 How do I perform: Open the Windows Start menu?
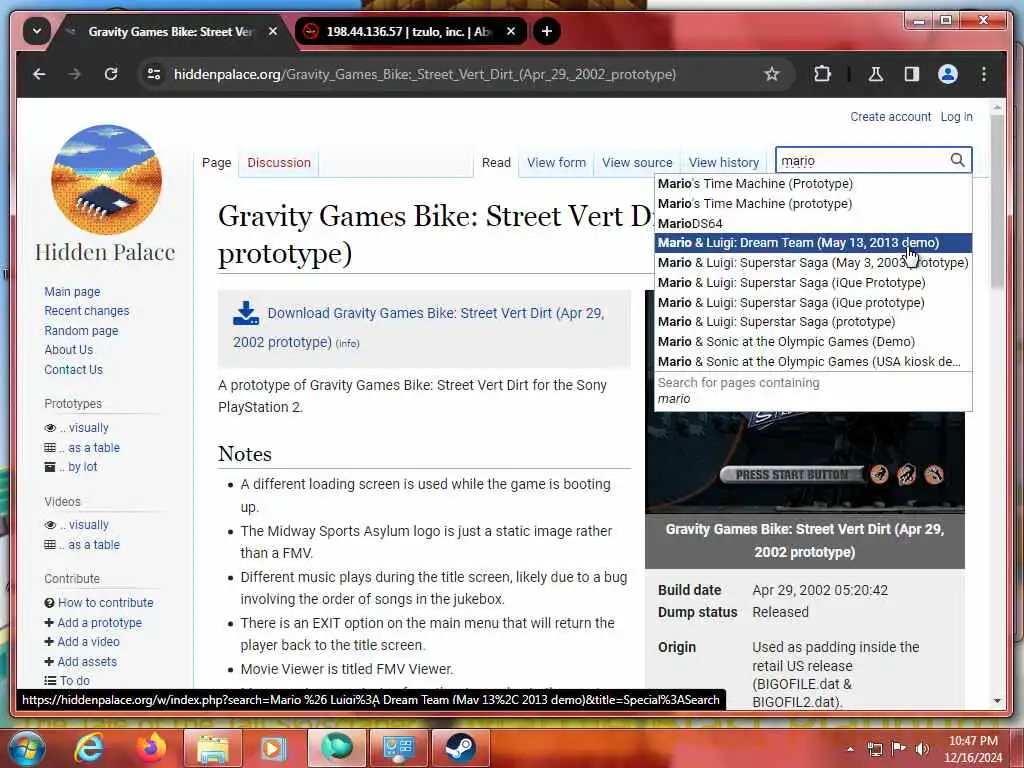[x=27, y=748]
